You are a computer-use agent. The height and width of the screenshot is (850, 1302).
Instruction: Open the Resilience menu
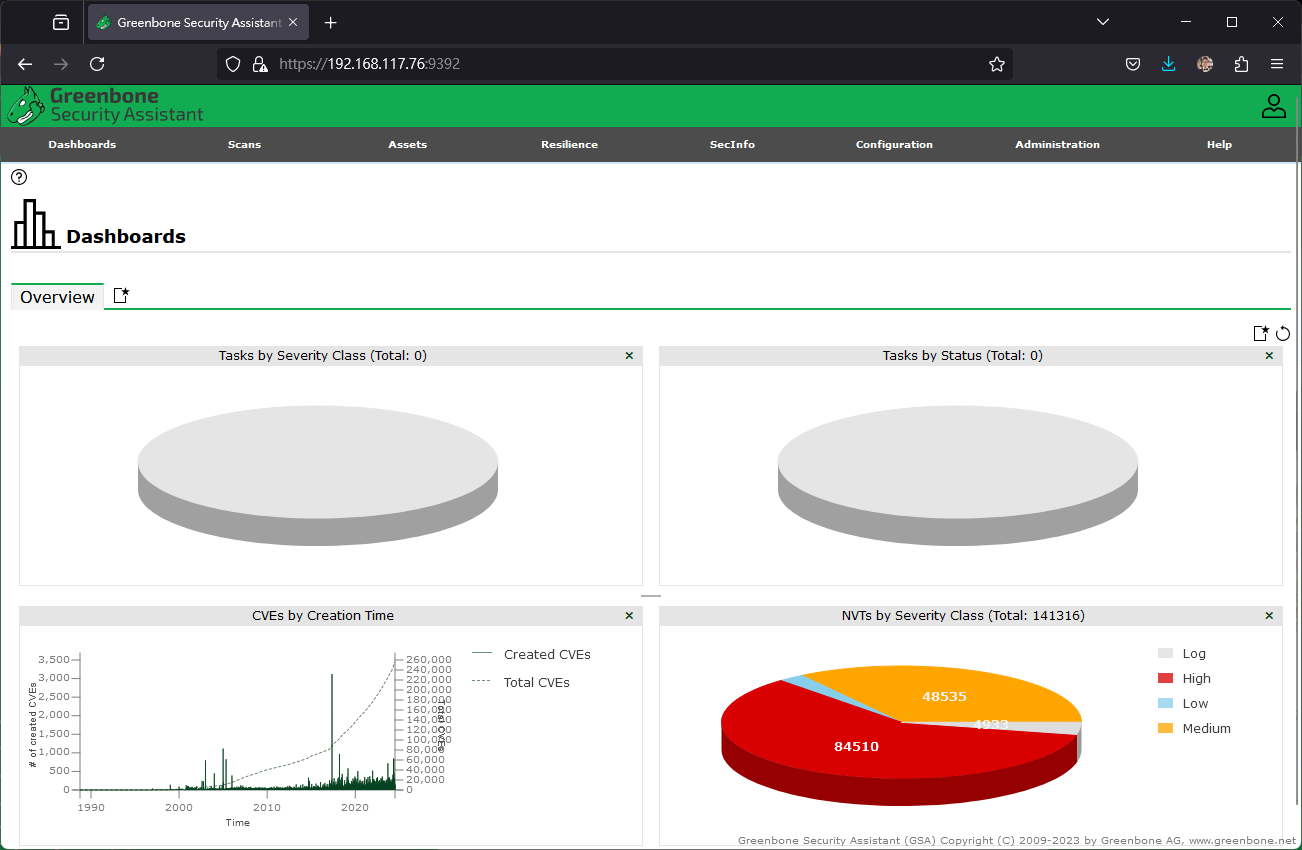pyautogui.click(x=570, y=144)
